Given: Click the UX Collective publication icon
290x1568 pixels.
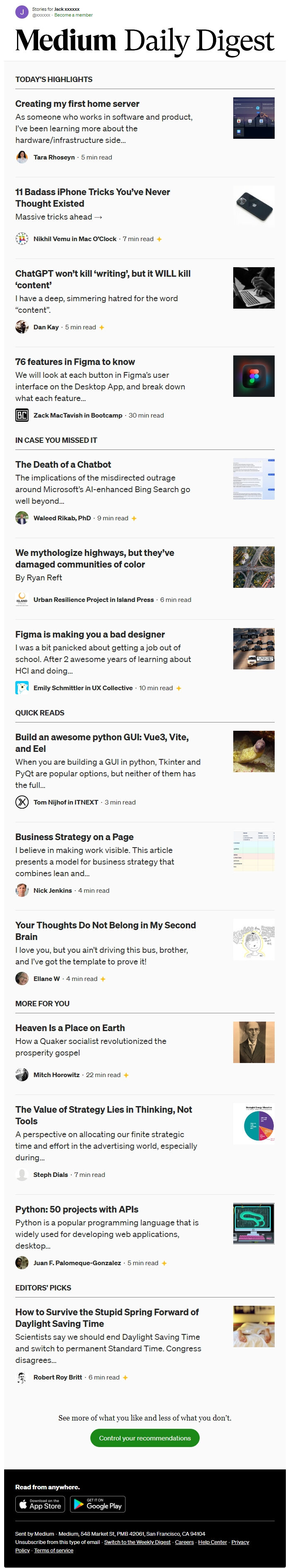Looking at the screenshot, I should click(x=22, y=688).
